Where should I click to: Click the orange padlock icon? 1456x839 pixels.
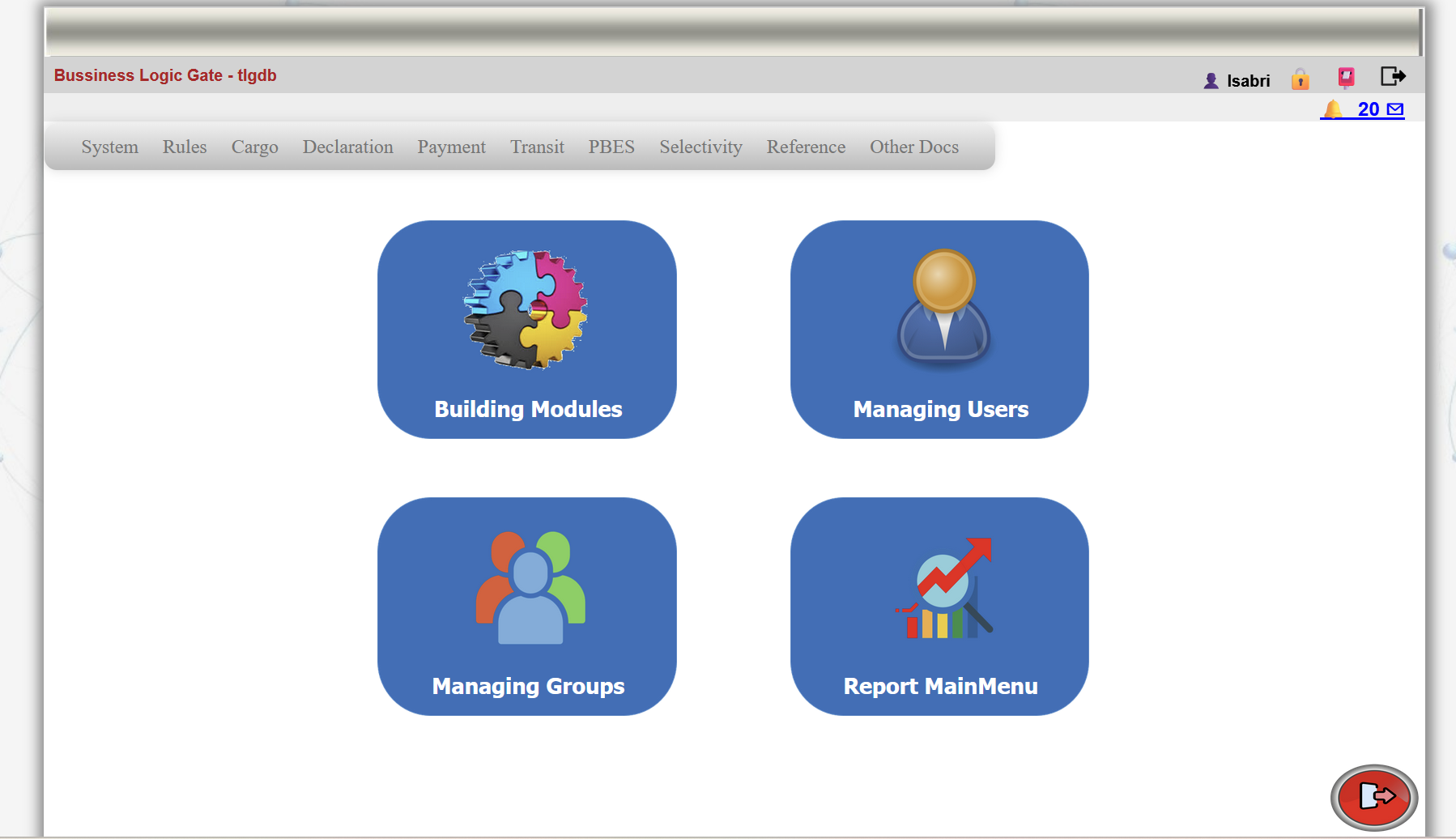[x=1301, y=79]
